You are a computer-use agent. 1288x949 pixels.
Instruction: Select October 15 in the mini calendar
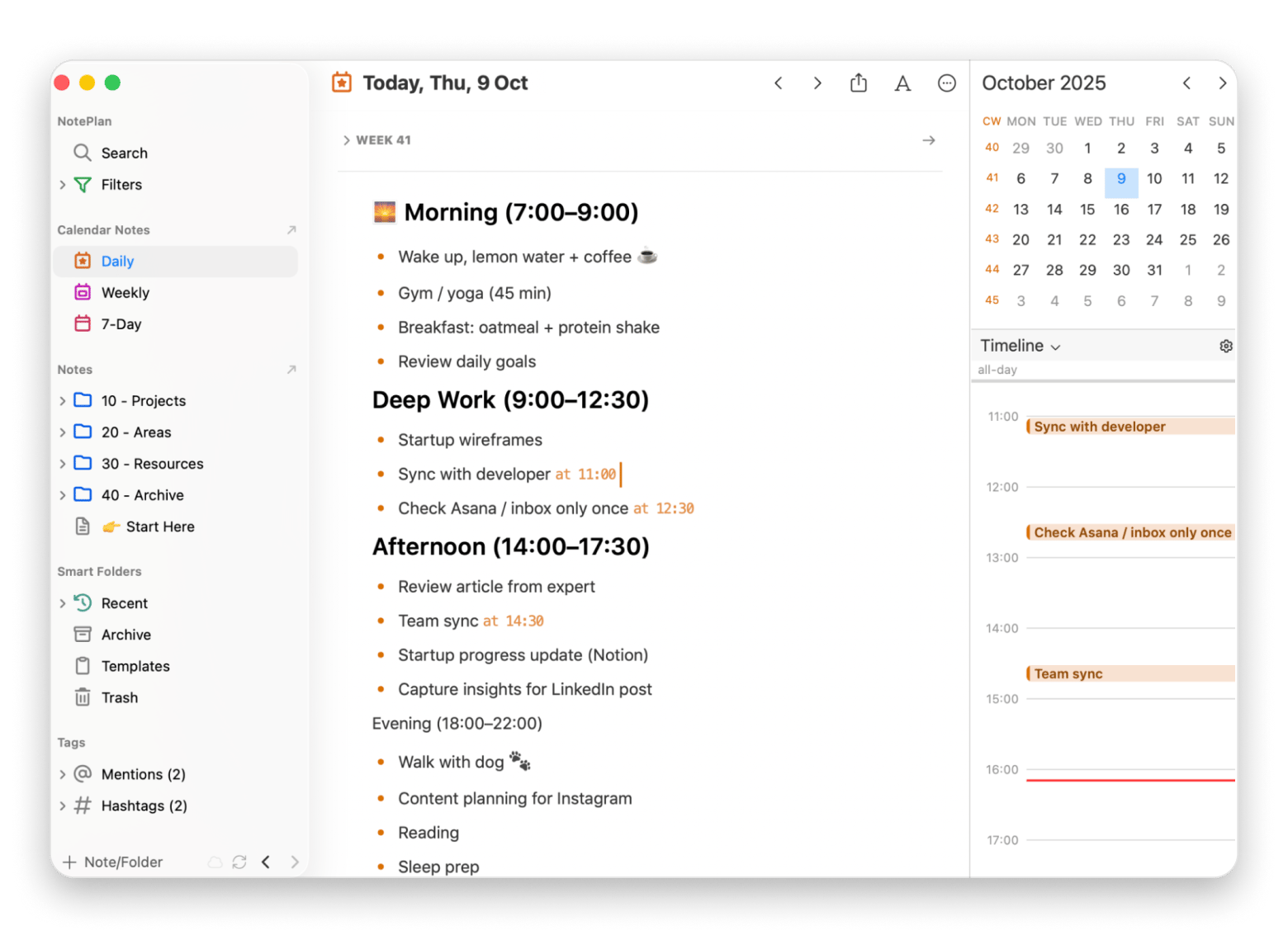[1087, 209]
